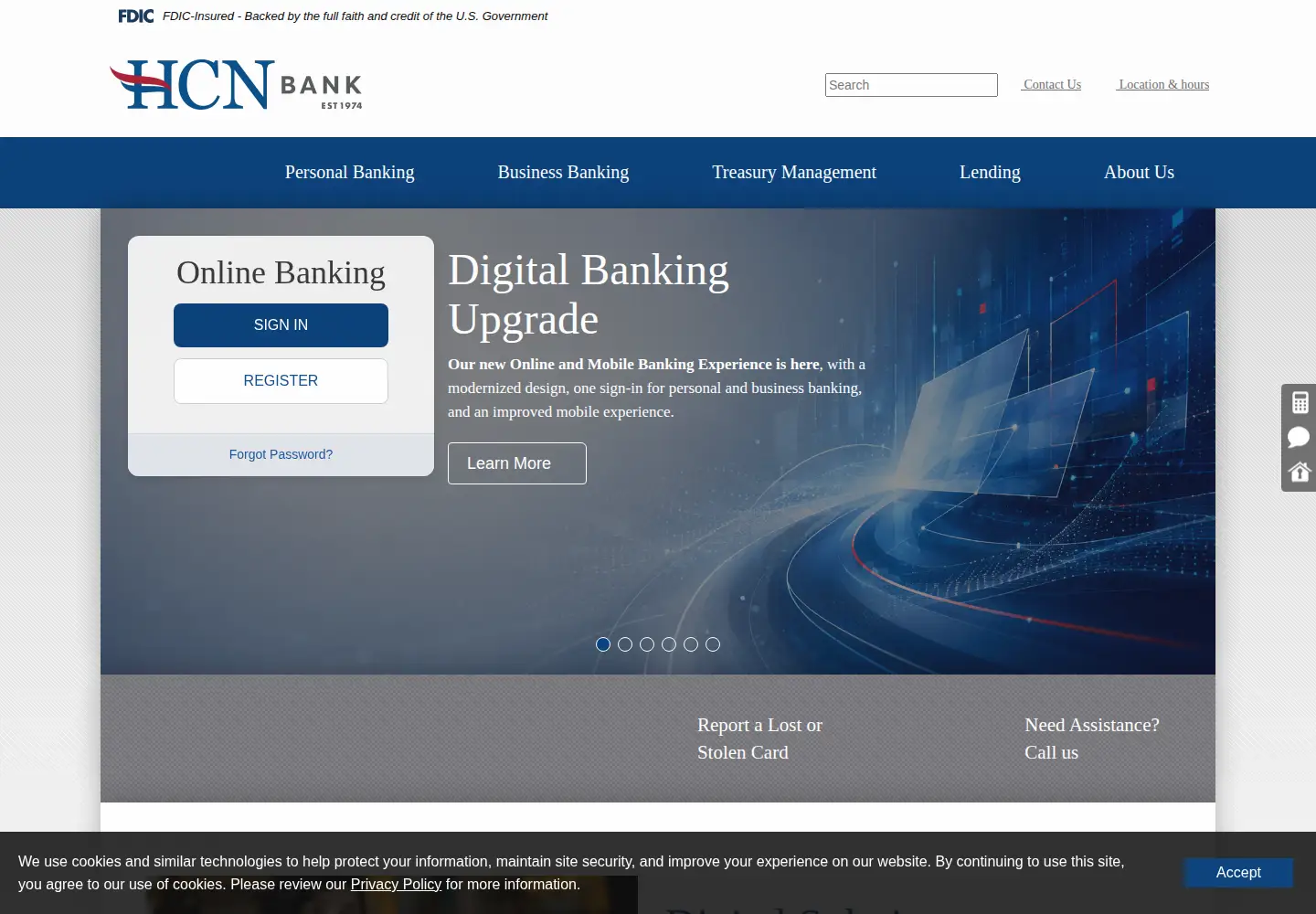
Task: Open the Personal Banking menu
Action: coord(349,172)
